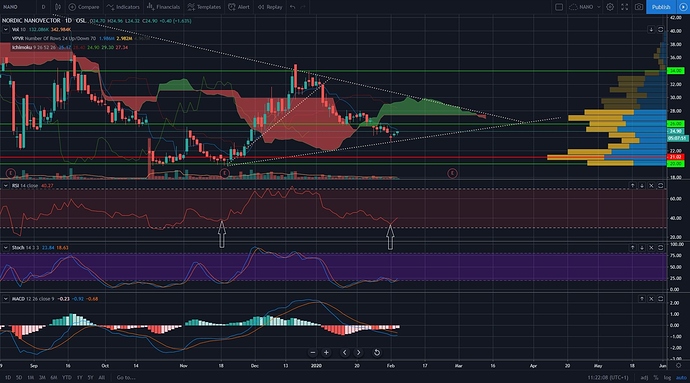690x383 pixels.
Task: Move the RSI pane down
Action: [x=642, y=186]
